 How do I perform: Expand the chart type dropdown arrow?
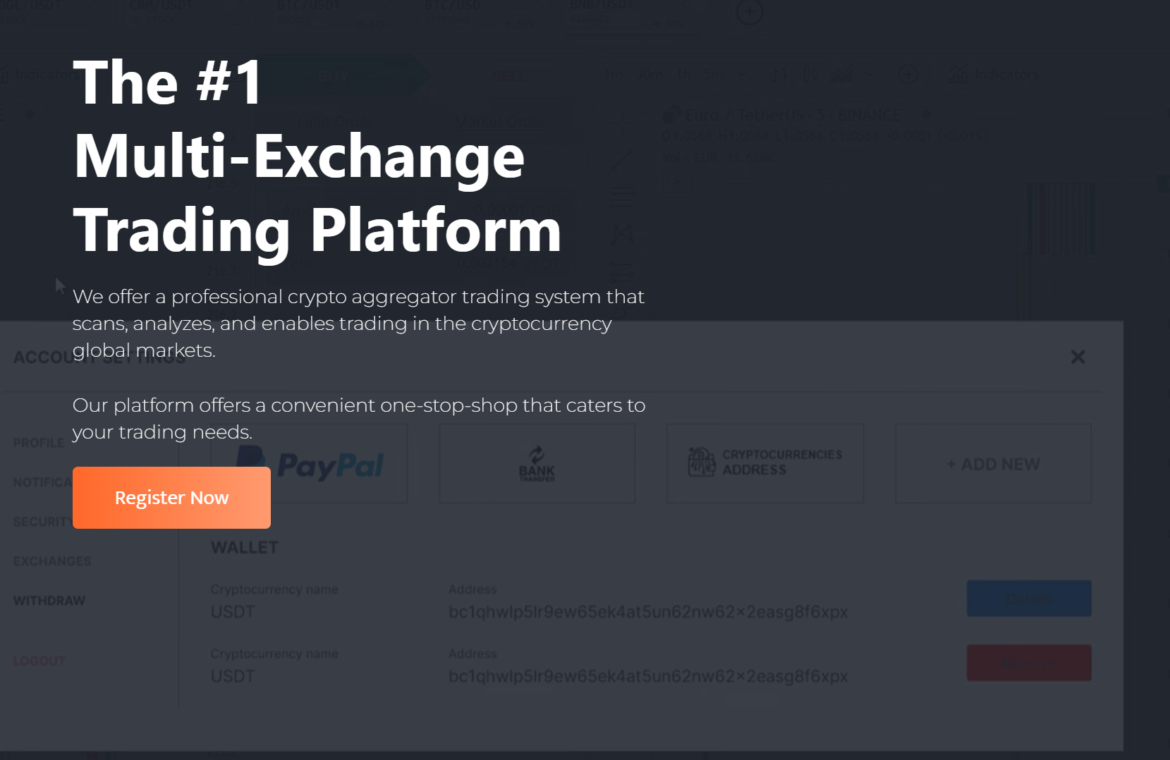[869, 75]
